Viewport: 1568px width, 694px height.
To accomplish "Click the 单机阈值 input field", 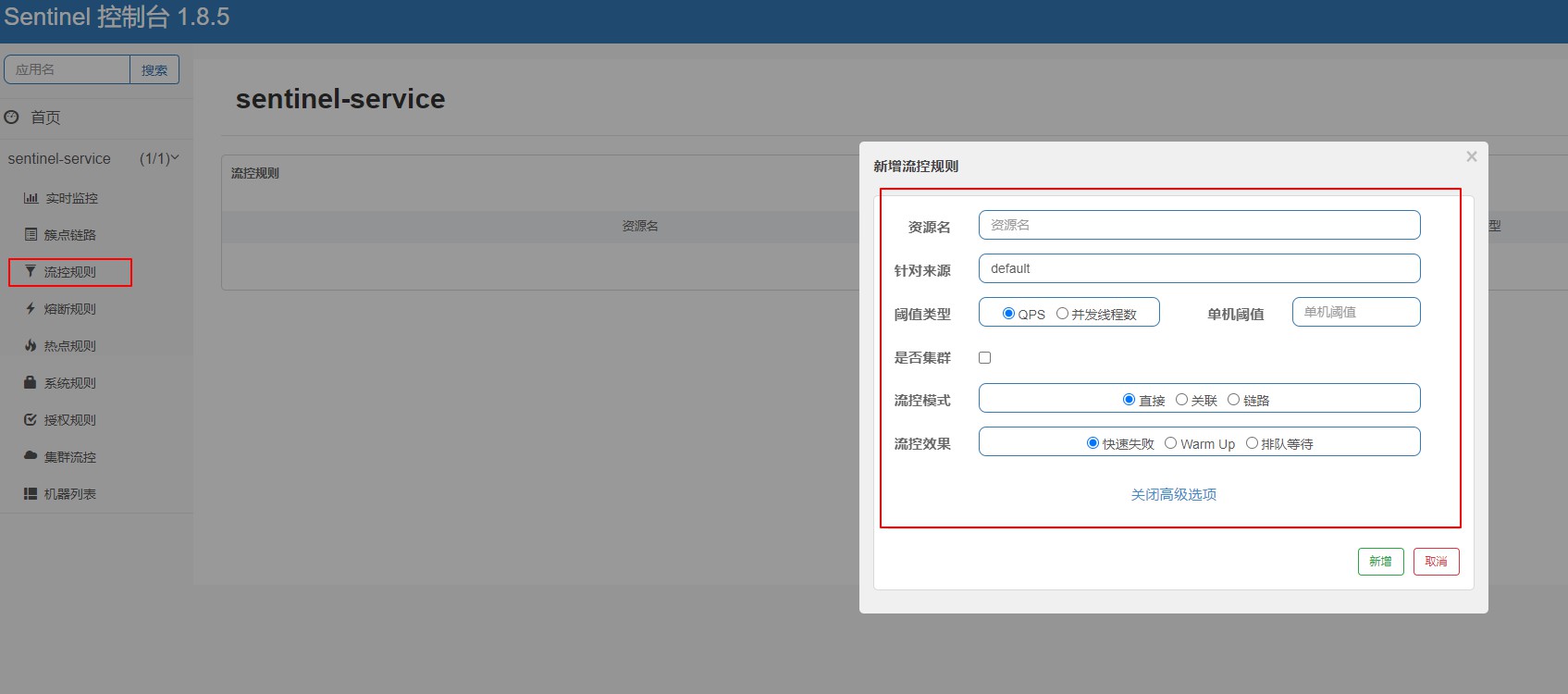I will click(1356, 312).
